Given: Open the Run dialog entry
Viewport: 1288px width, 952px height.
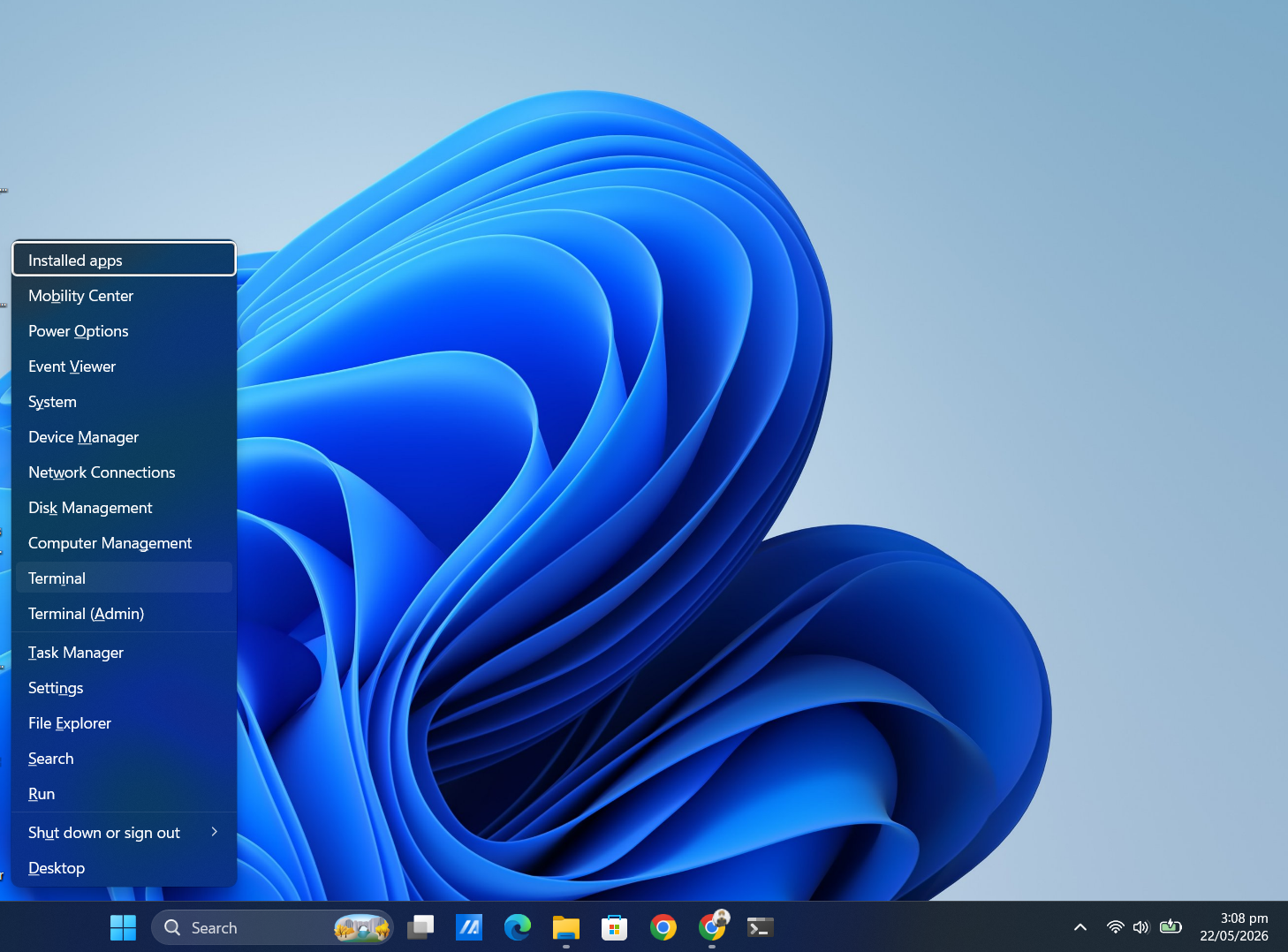Looking at the screenshot, I should tap(124, 794).
